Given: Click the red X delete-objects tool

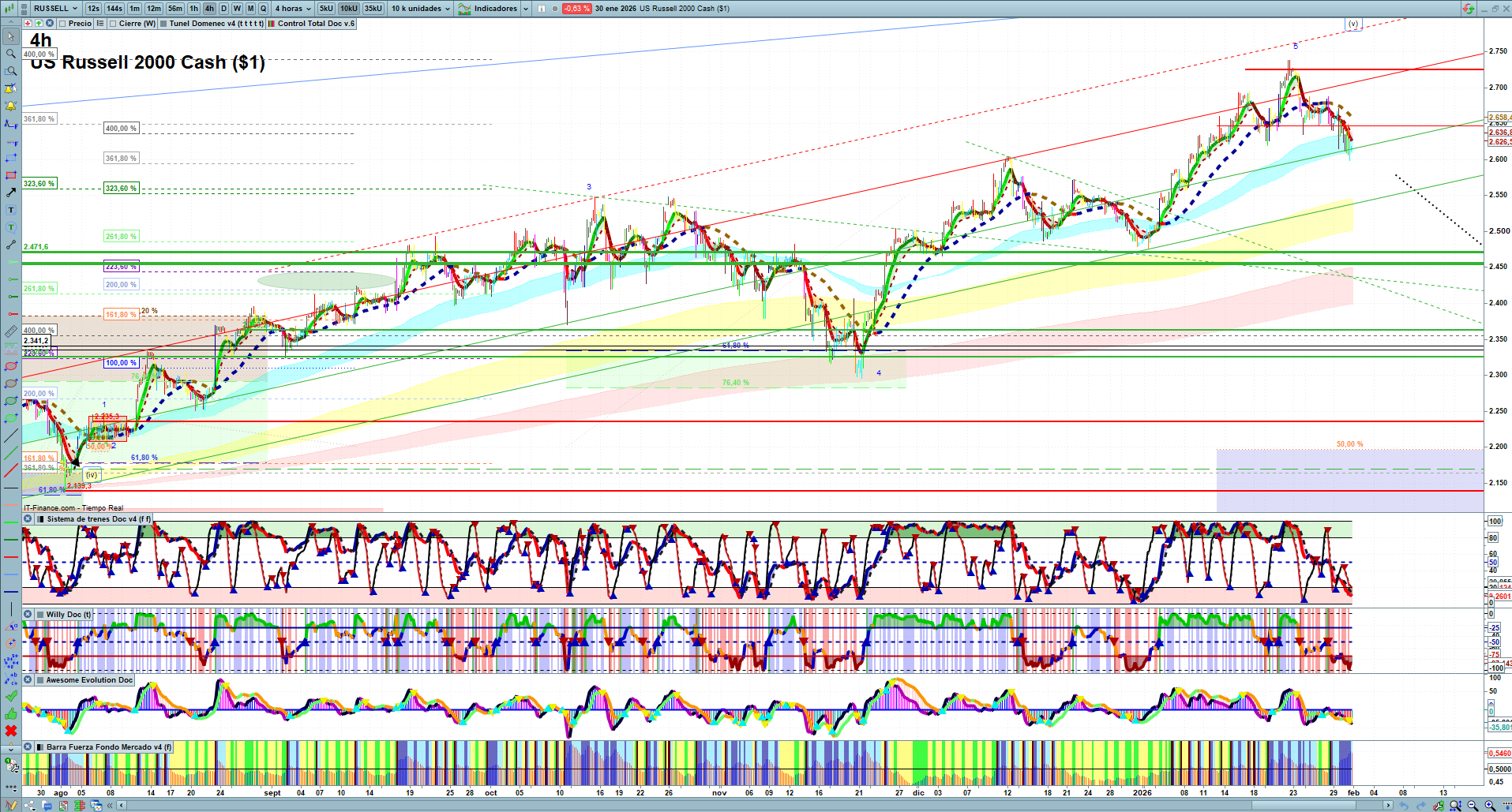Looking at the screenshot, I should click(x=11, y=731).
